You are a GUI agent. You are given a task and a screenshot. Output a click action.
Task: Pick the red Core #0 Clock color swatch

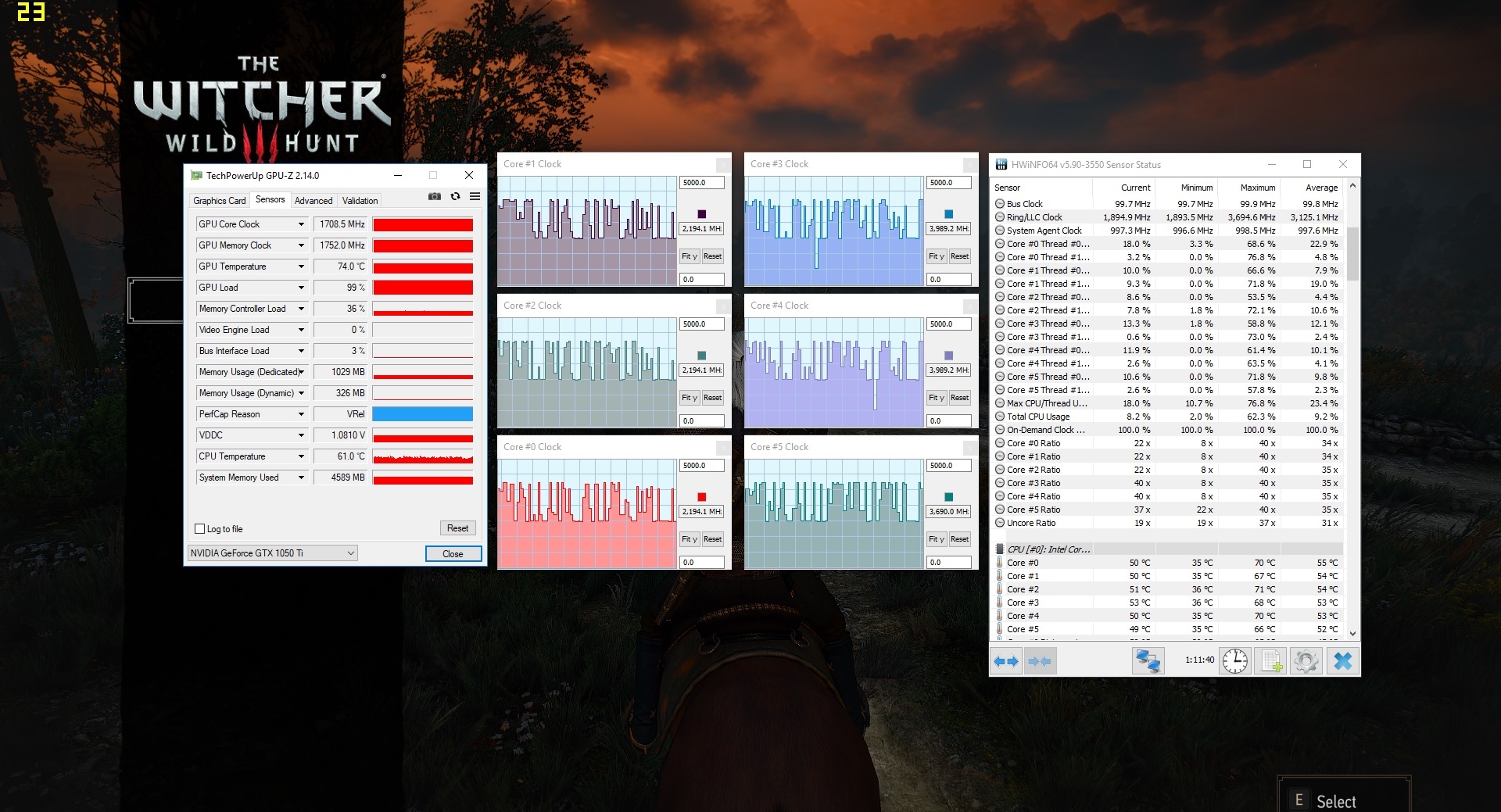click(x=702, y=497)
